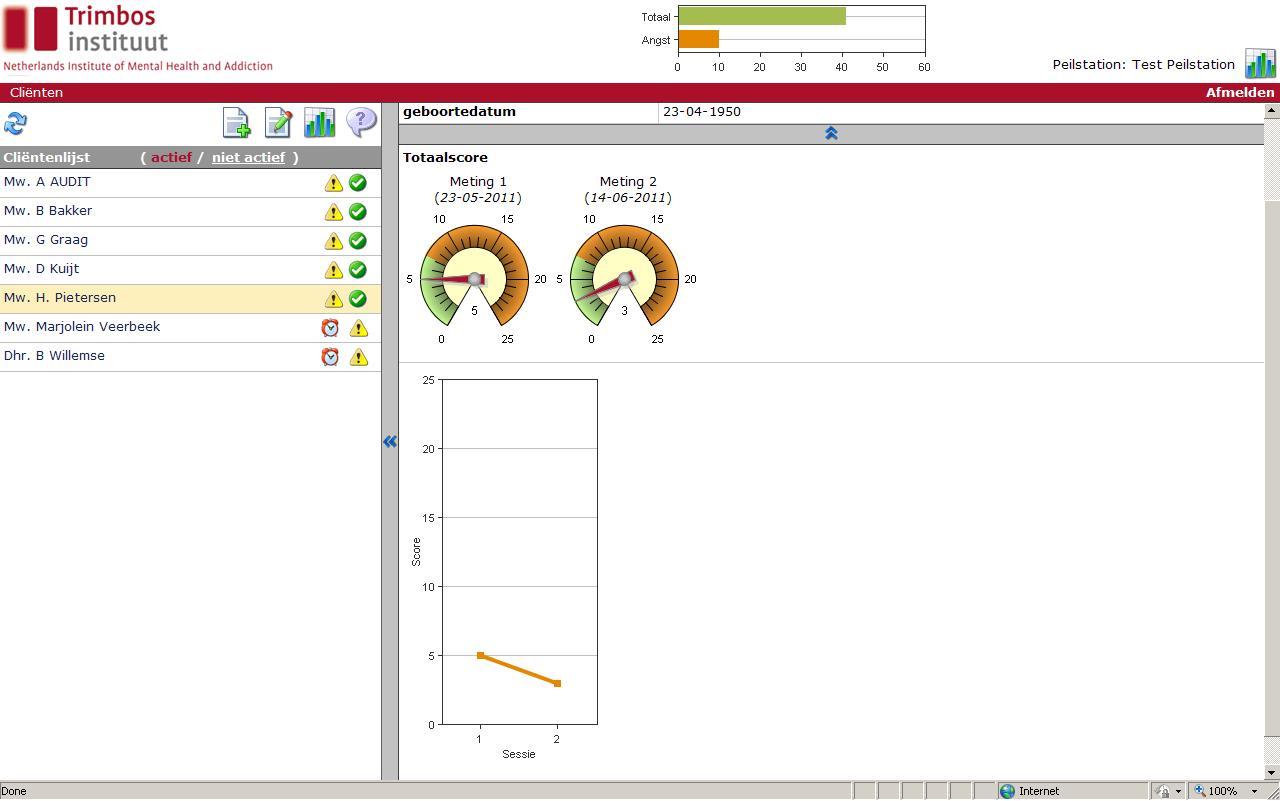Click the refresh client list icon
The height and width of the screenshot is (801, 1280).
(15, 123)
